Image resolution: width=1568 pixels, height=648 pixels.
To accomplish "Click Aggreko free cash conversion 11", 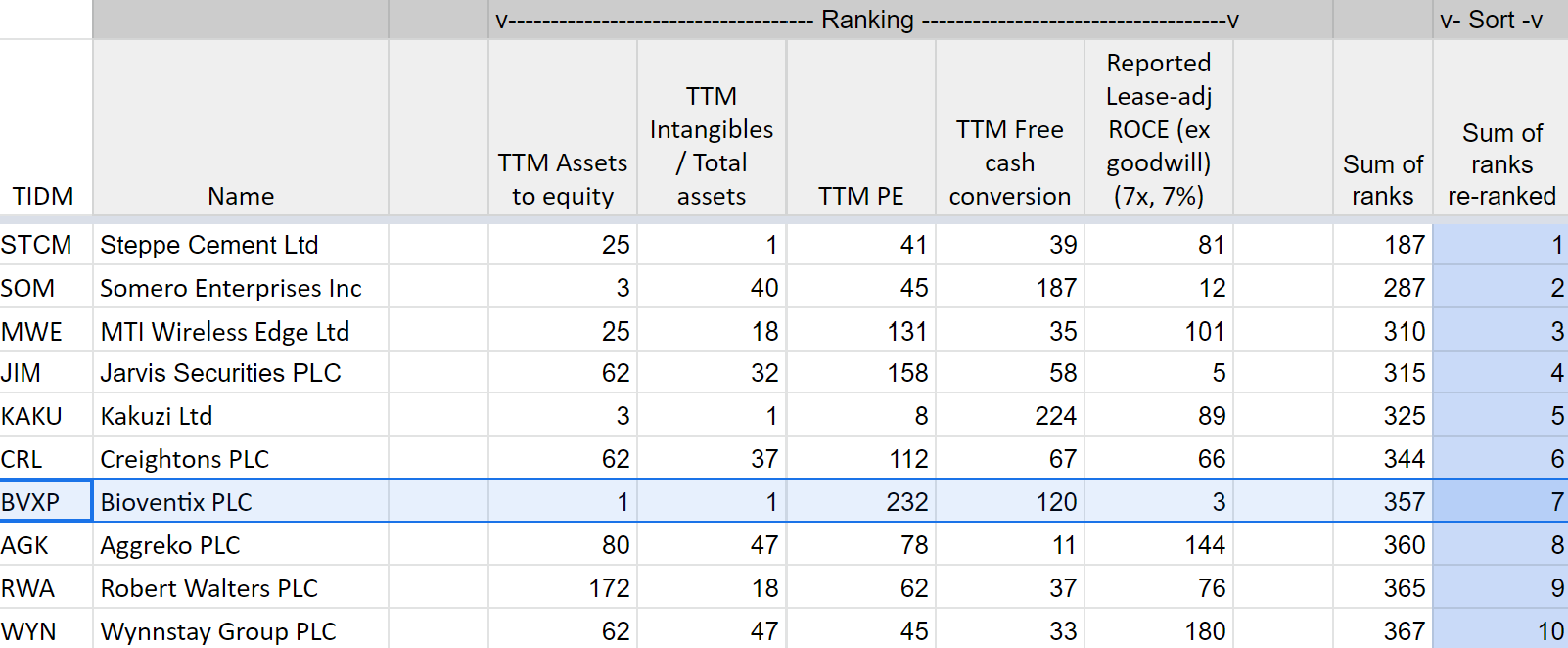I will pyautogui.click(x=1010, y=545).
